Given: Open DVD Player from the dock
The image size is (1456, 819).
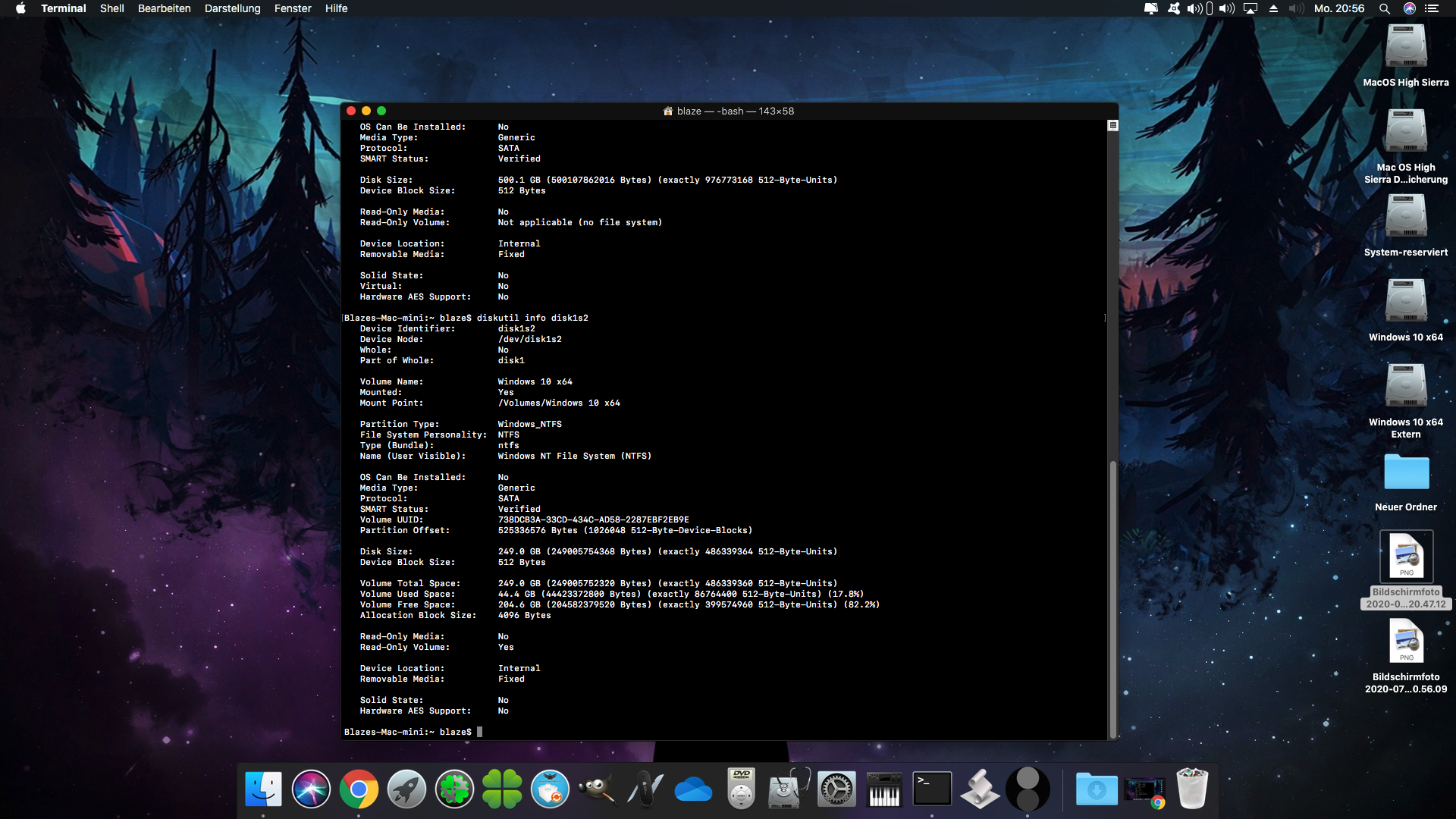Looking at the screenshot, I should point(741,789).
